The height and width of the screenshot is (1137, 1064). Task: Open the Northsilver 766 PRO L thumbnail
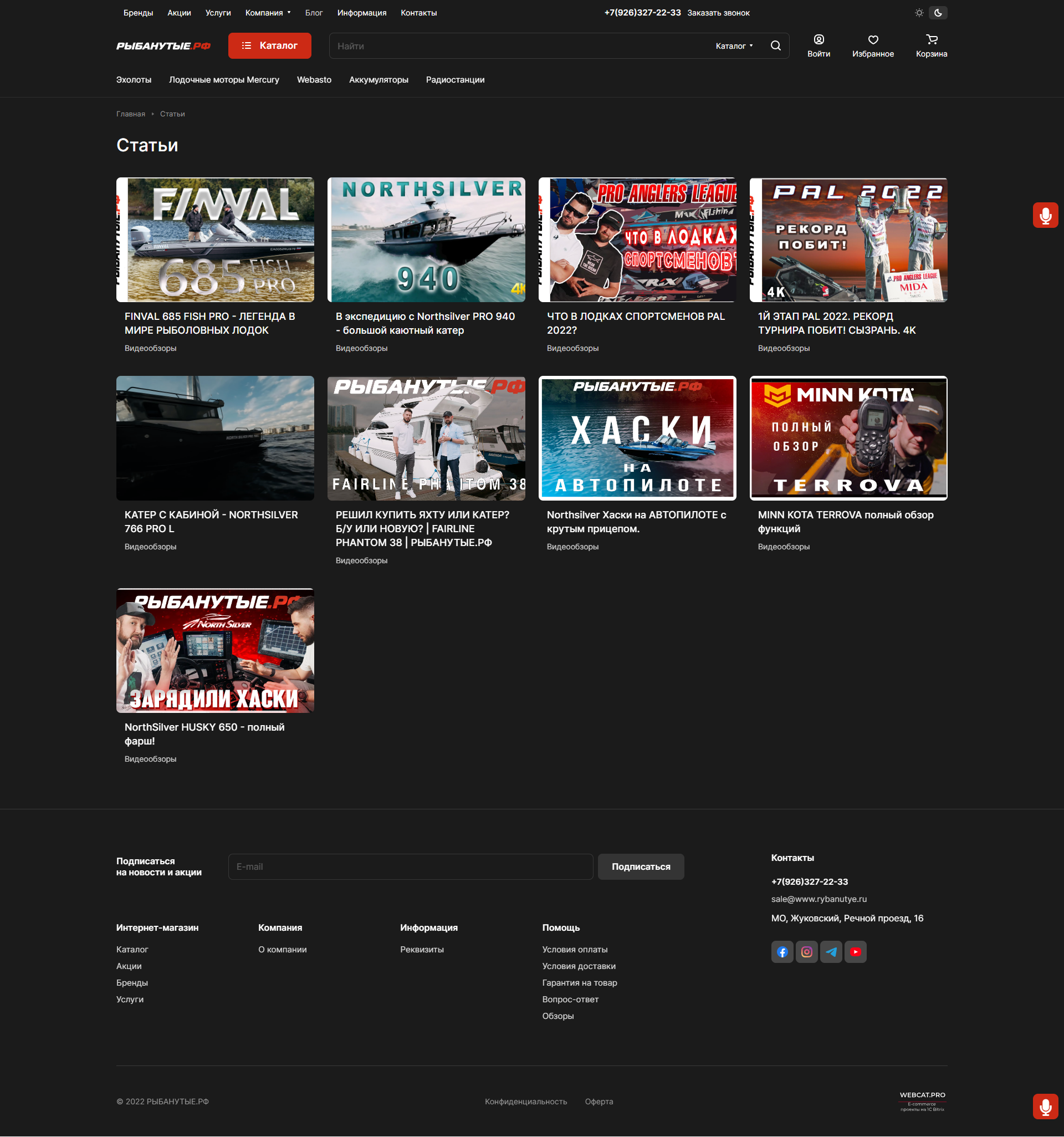point(215,438)
